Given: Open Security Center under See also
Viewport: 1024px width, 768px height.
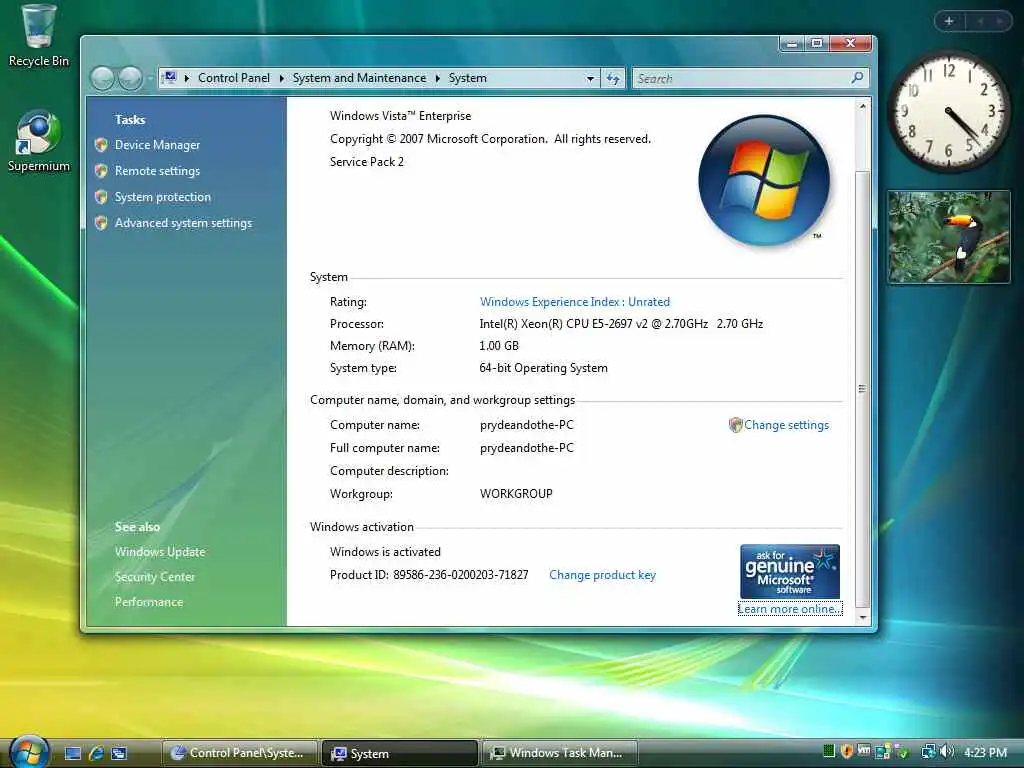Looking at the screenshot, I should [155, 577].
